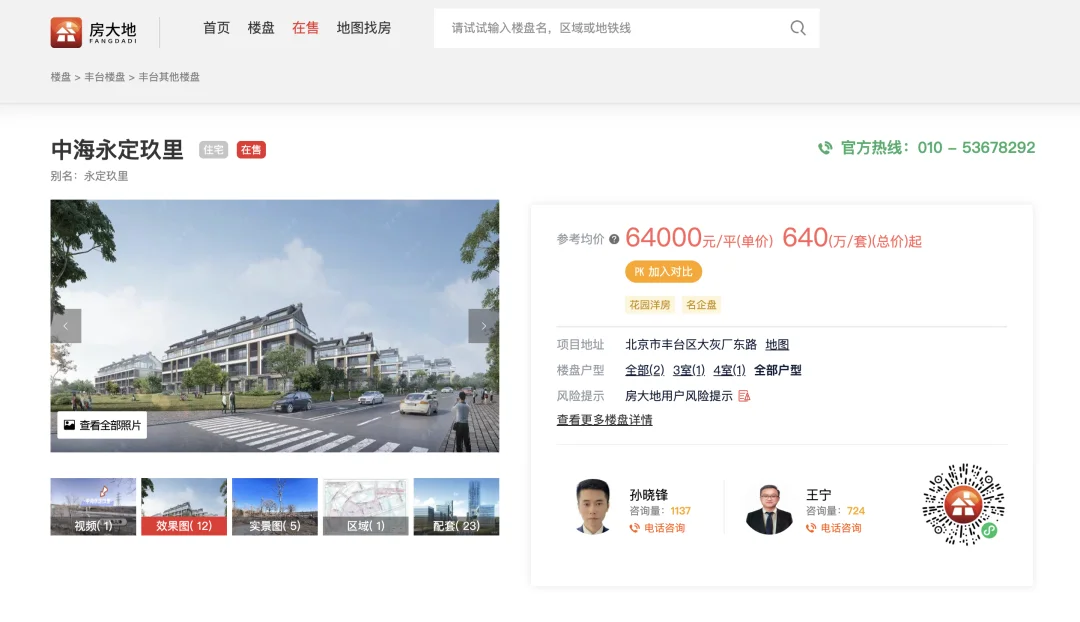The height and width of the screenshot is (622, 1080).
Task: Open the 地图 link beside address
Action: coord(777,344)
